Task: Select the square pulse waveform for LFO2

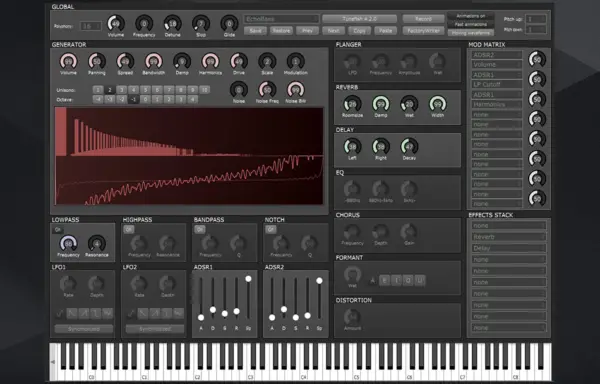Action: point(167,314)
